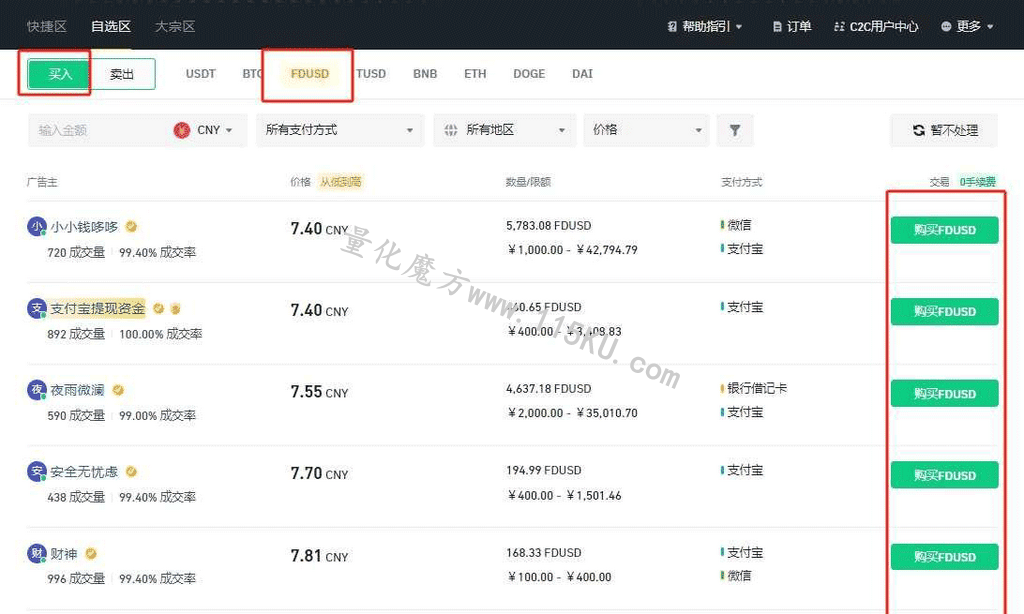Open the advanced filter funnel icon
This screenshot has width=1024, height=614.
(735, 130)
